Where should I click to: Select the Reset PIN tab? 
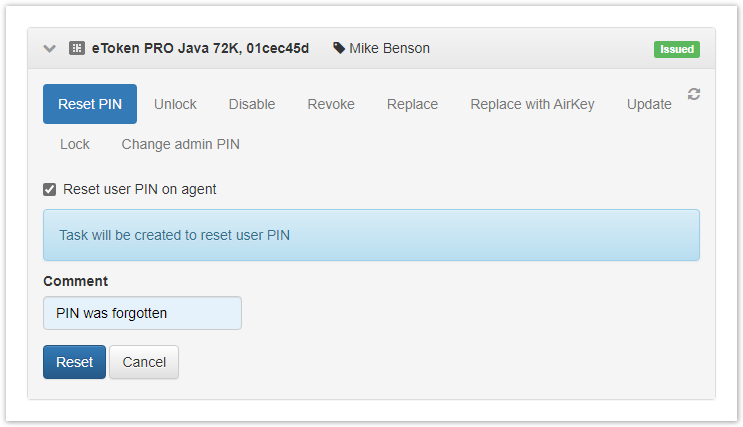(90, 104)
